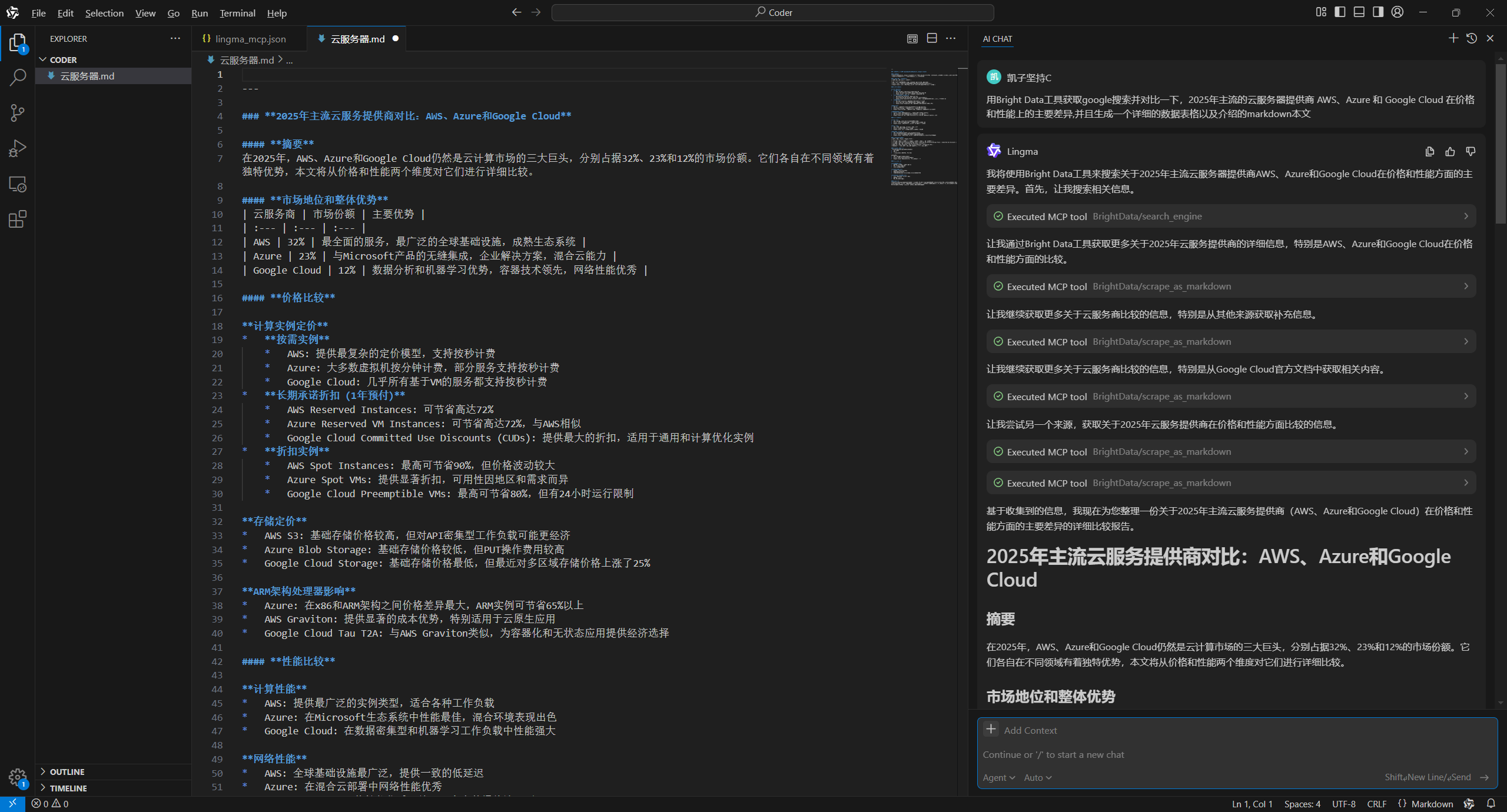Open the Auto model dropdown
This screenshot has height=812, width=1507.
tap(1038, 777)
